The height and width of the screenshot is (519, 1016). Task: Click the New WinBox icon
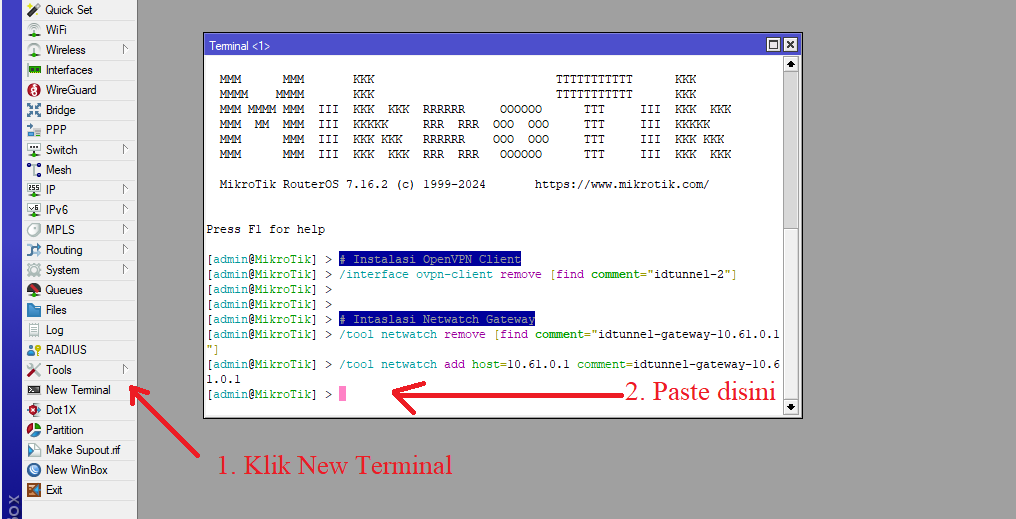pyautogui.click(x=34, y=470)
